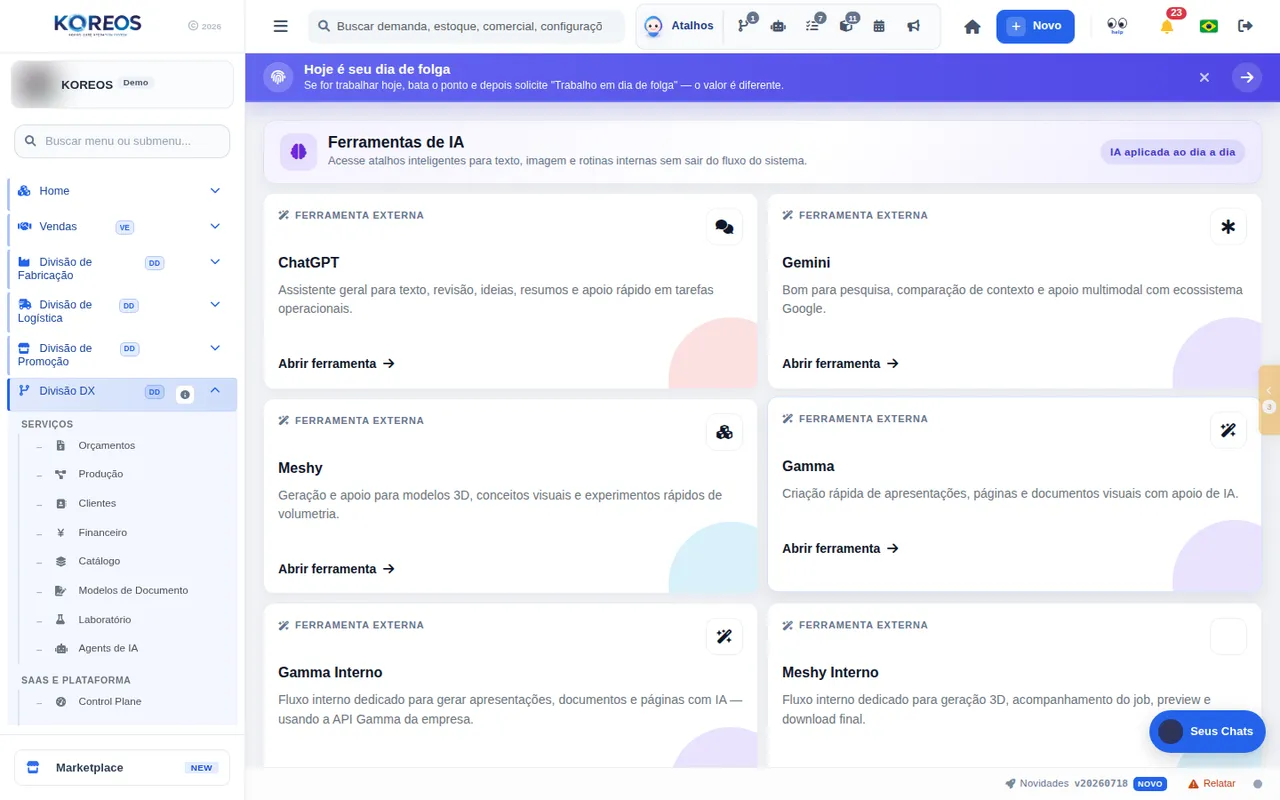Collapse the Divisão DX menu
The image size is (1280, 800).
click(x=215, y=391)
